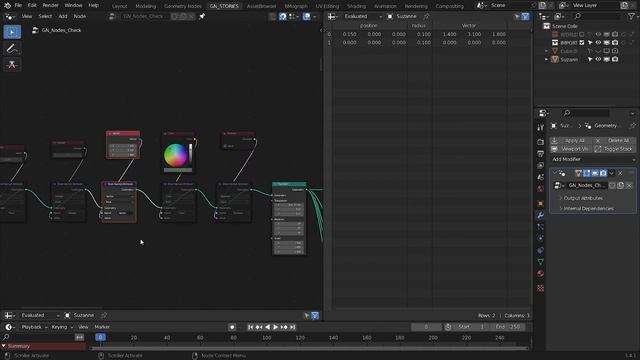The height and width of the screenshot is (360, 640).
Task: Toggle modifier show in render
Action: [x=603, y=173]
